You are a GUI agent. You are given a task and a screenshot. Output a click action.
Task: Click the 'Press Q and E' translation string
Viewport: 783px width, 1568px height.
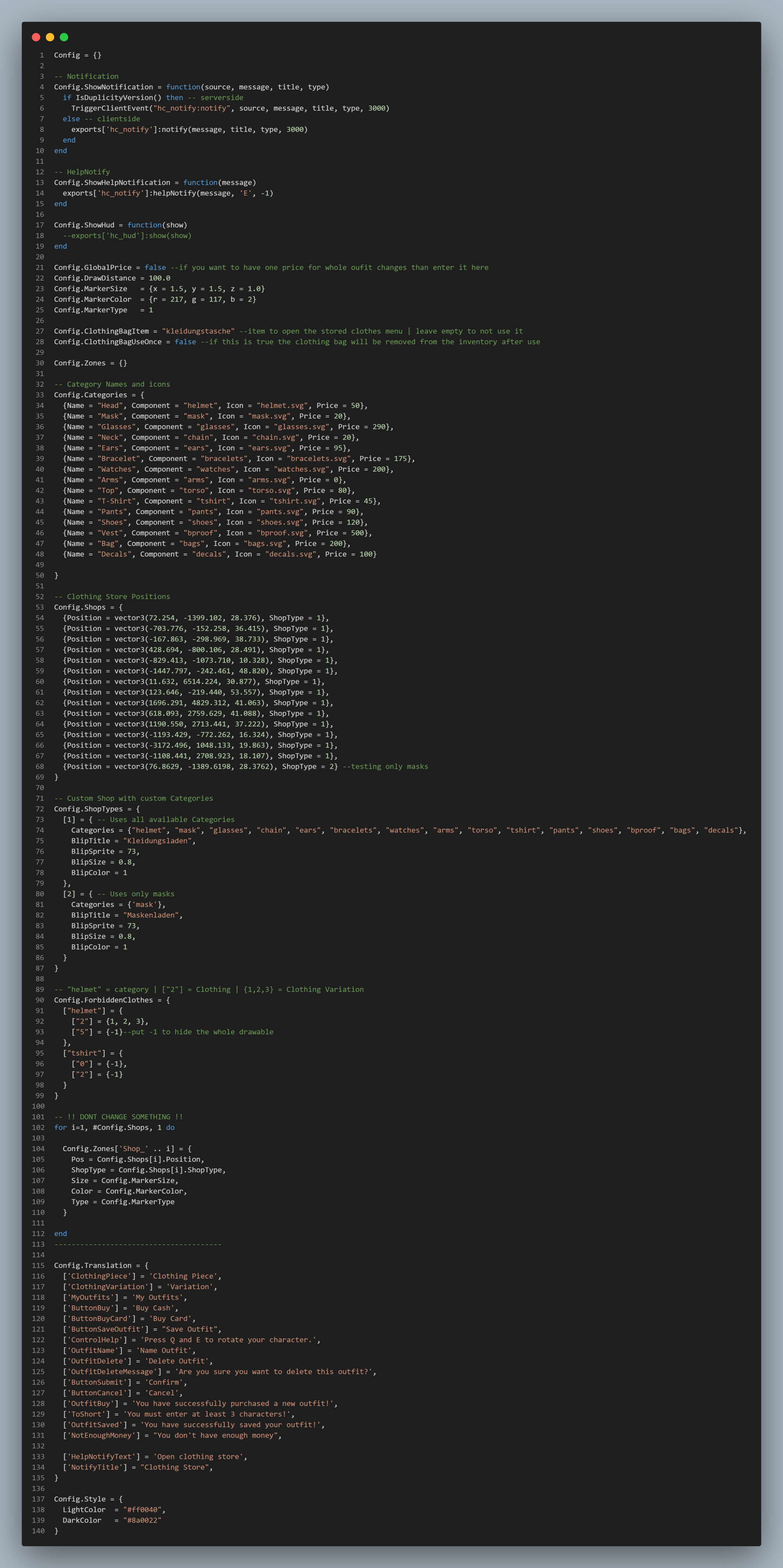tap(224, 1340)
